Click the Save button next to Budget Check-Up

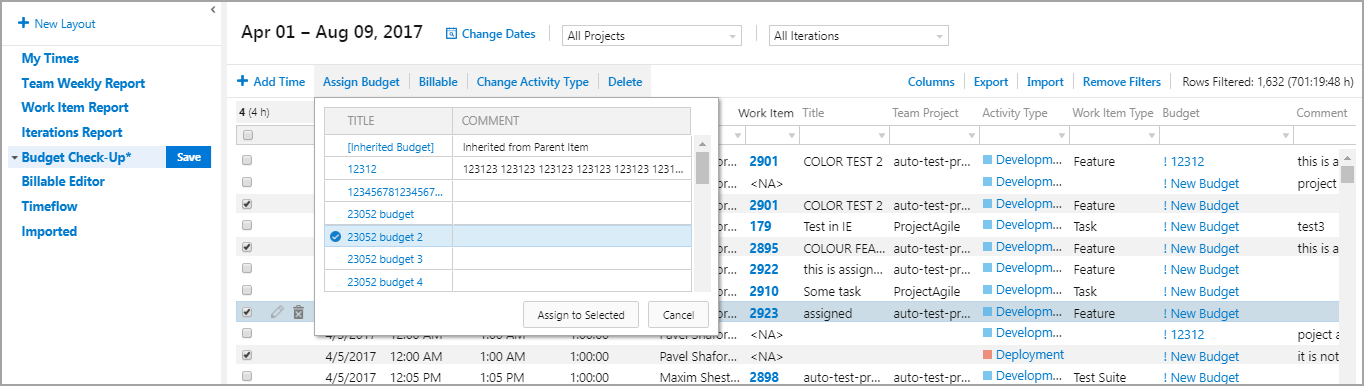click(x=188, y=157)
